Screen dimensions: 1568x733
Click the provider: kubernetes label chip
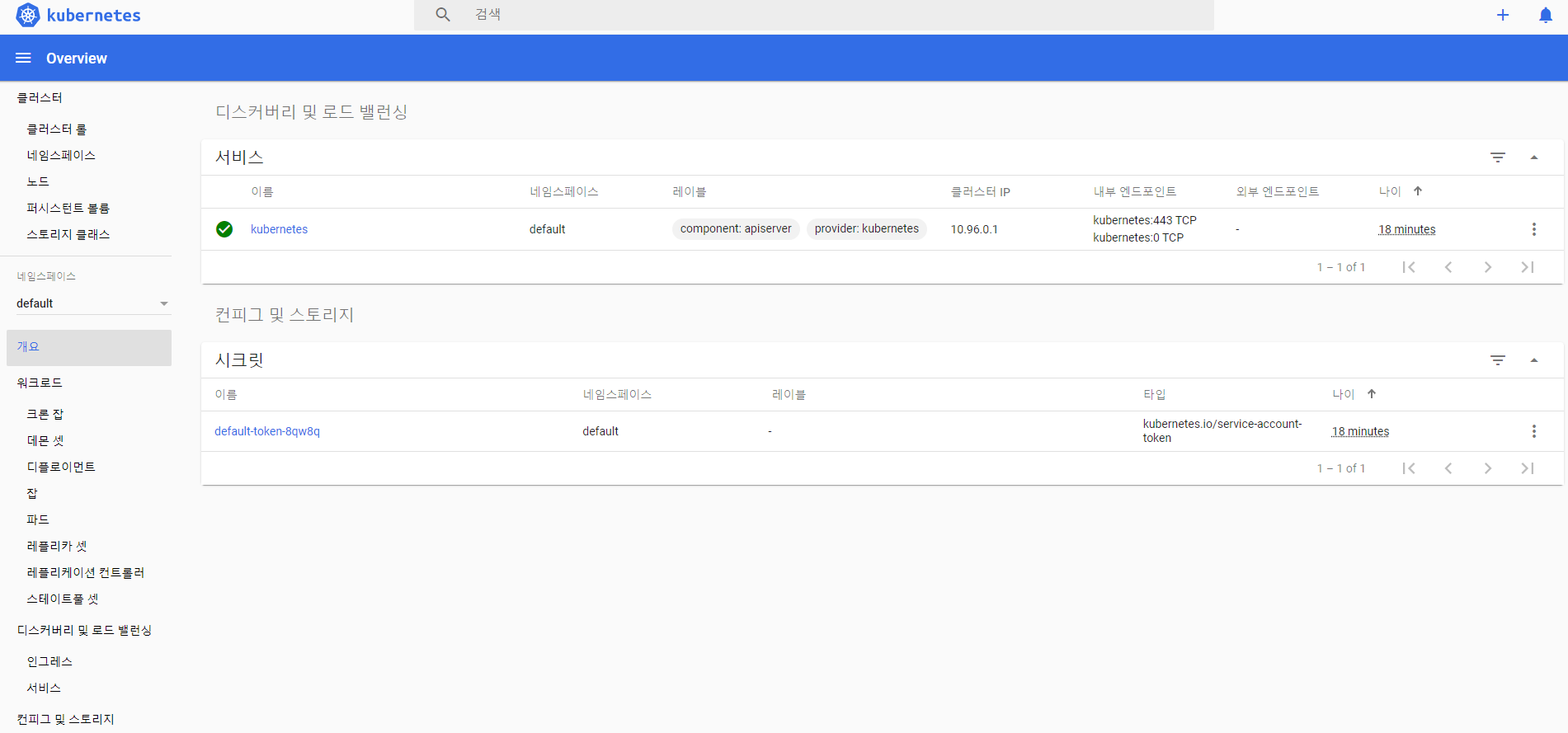click(x=867, y=229)
